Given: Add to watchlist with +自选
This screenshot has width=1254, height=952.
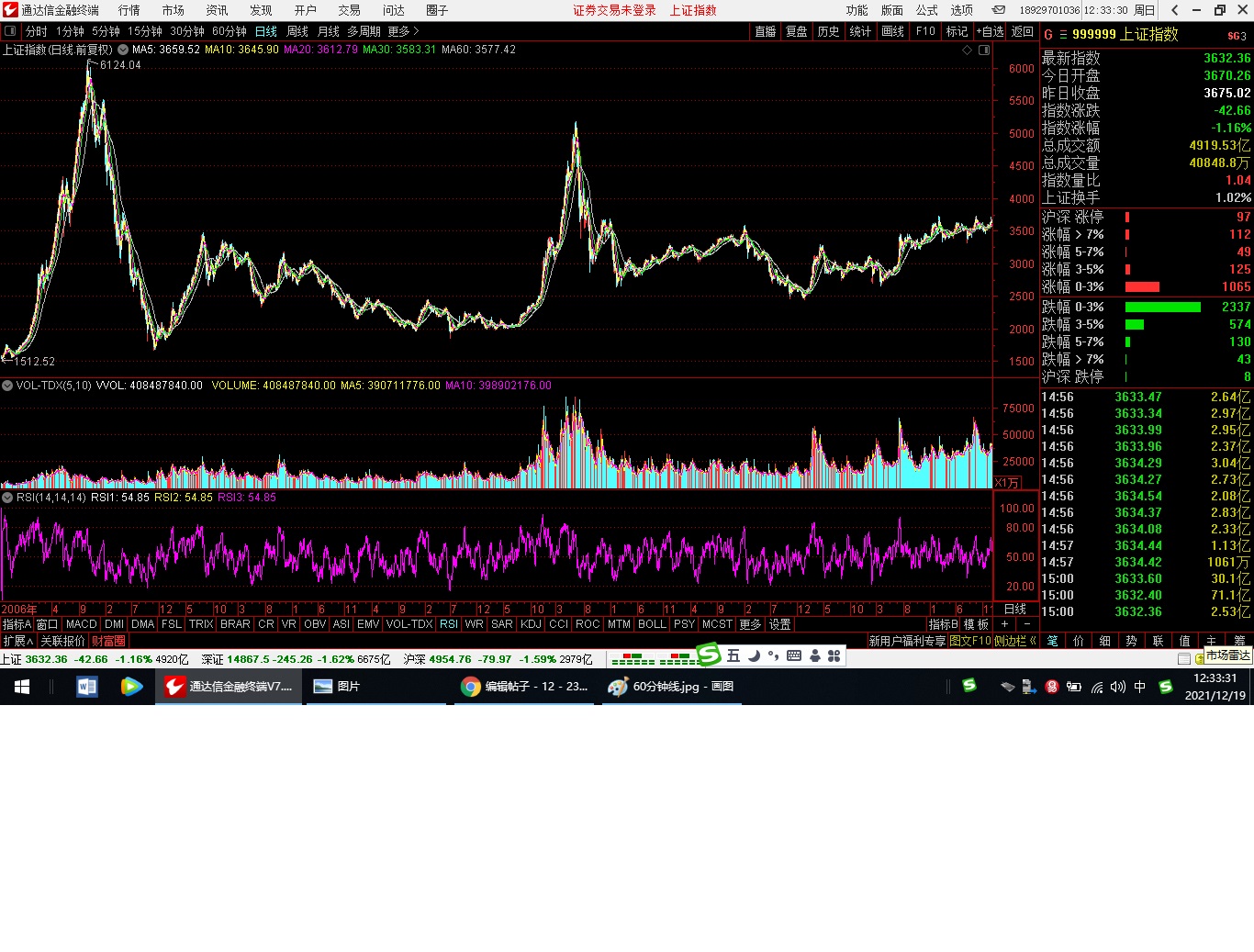Looking at the screenshot, I should (x=989, y=31).
